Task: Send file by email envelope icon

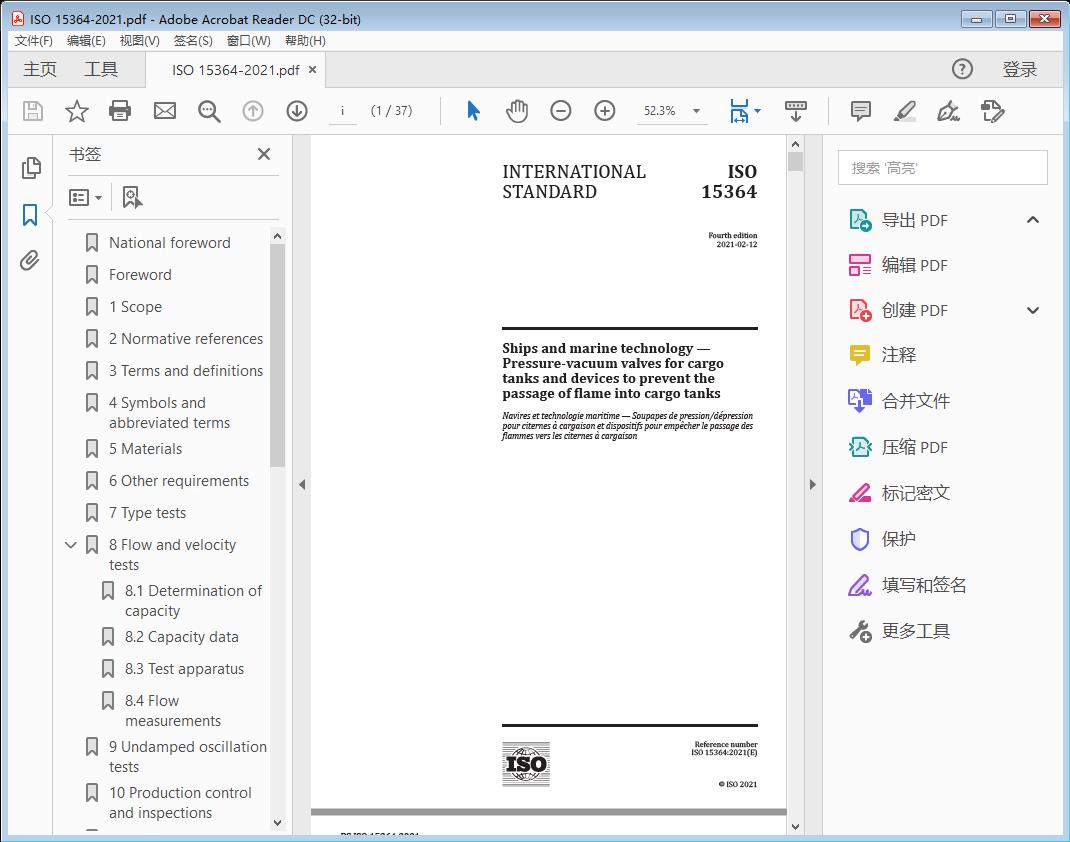Action: pyautogui.click(x=165, y=111)
